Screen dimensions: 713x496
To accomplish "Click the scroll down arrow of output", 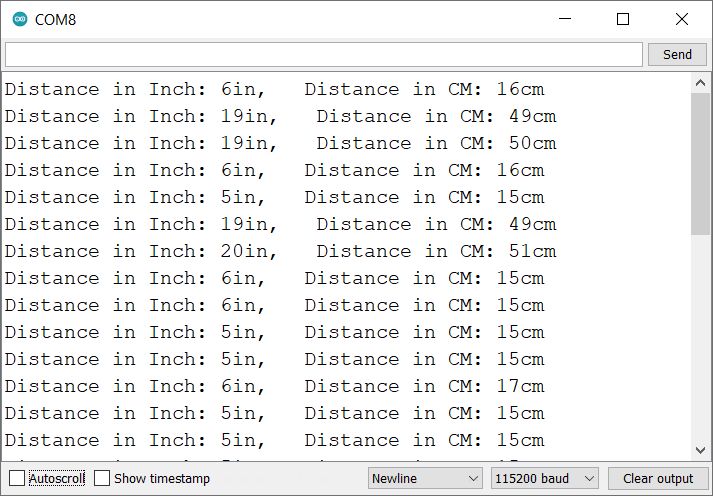I will coord(701,450).
